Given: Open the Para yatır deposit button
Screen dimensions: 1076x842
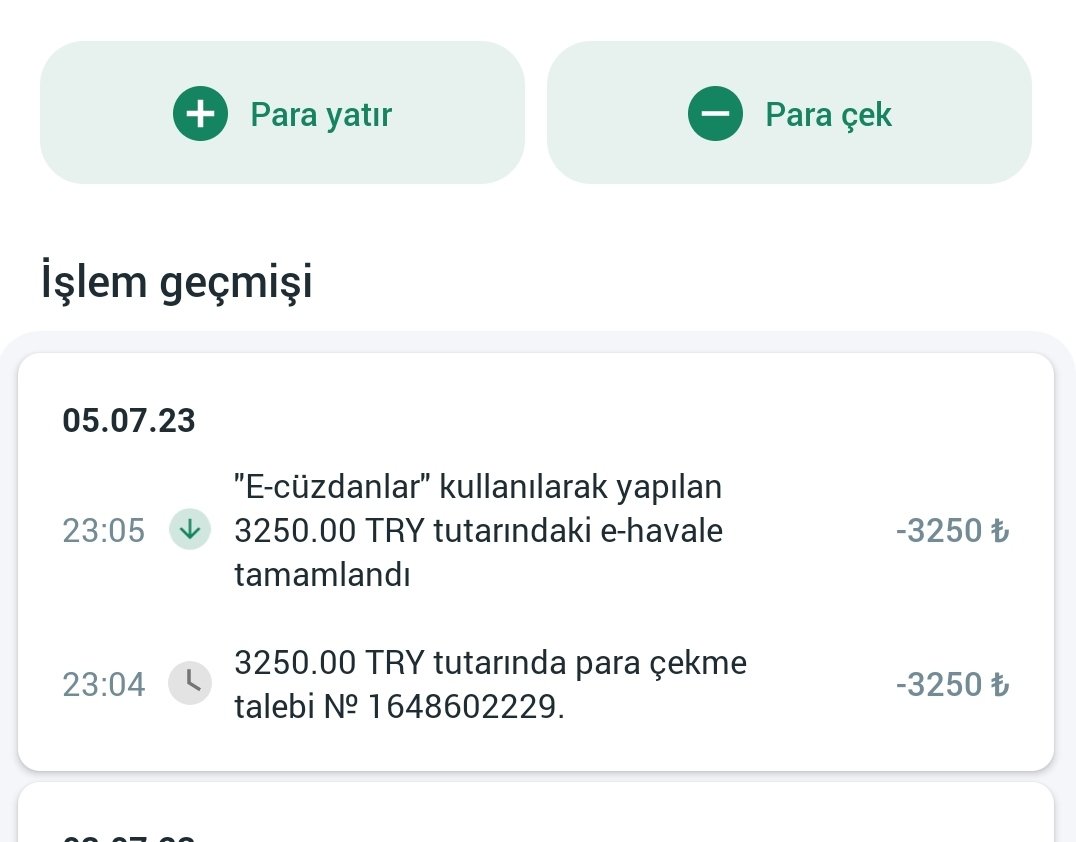Looking at the screenshot, I should [x=282, y=113].
